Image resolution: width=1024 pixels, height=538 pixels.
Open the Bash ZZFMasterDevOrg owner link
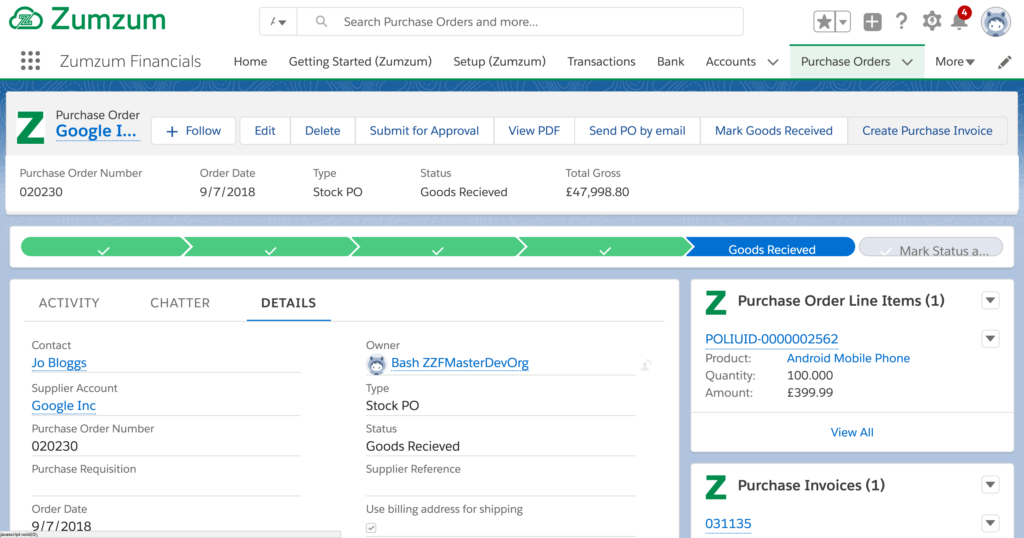pos(460,363)
